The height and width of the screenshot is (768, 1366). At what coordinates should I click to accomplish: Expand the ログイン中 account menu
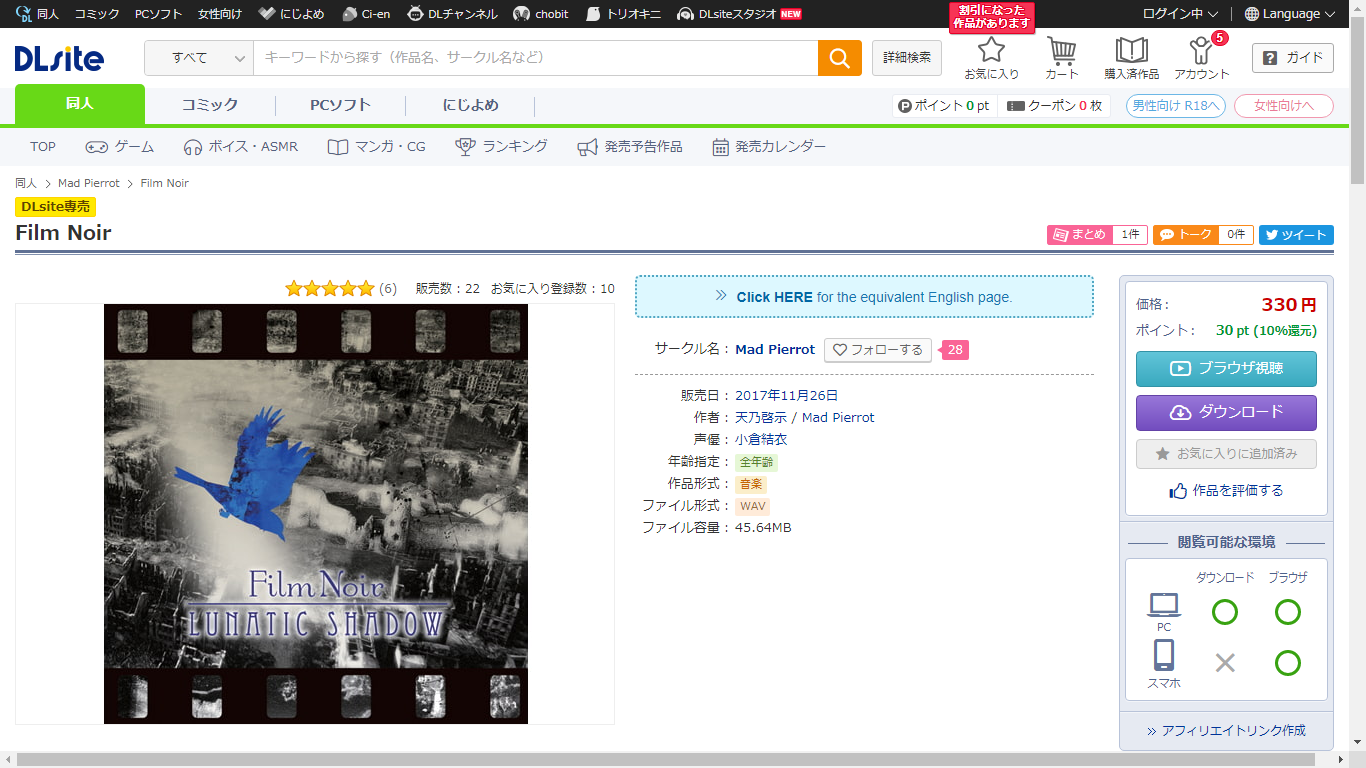pyautogui.click(x=1181, y=14)
